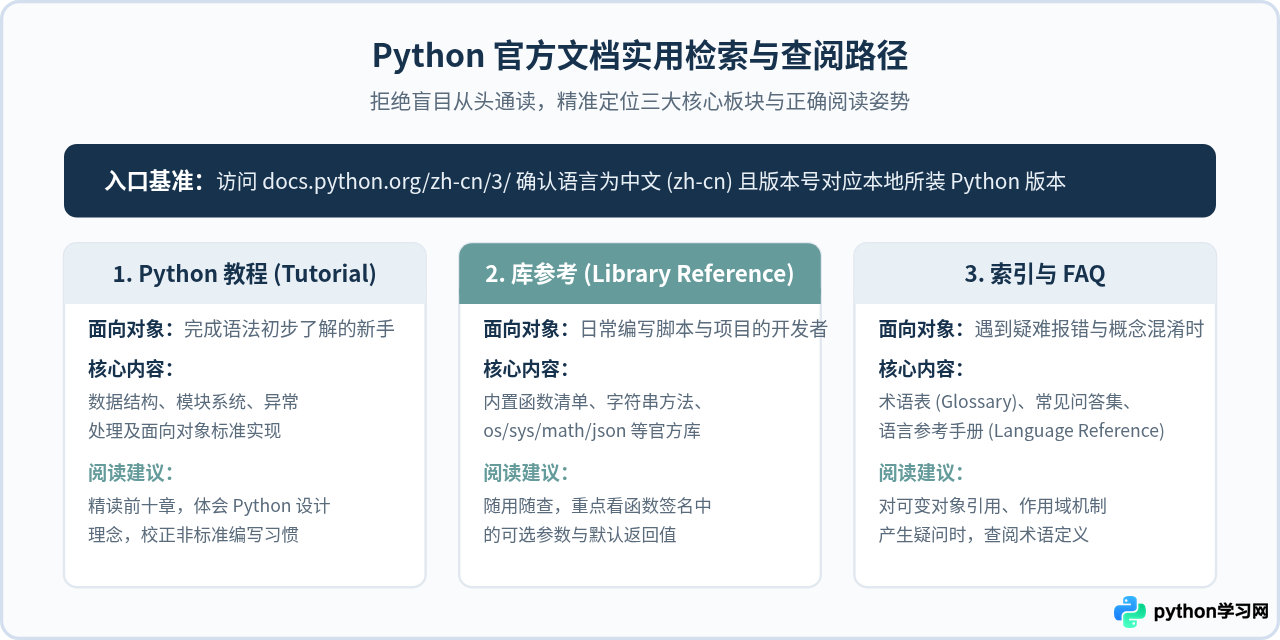Click the docs.python.org/zh-cn/3/ URL text
The height and width of the screenshot is (640, 1280).
(x=387, y=181)
